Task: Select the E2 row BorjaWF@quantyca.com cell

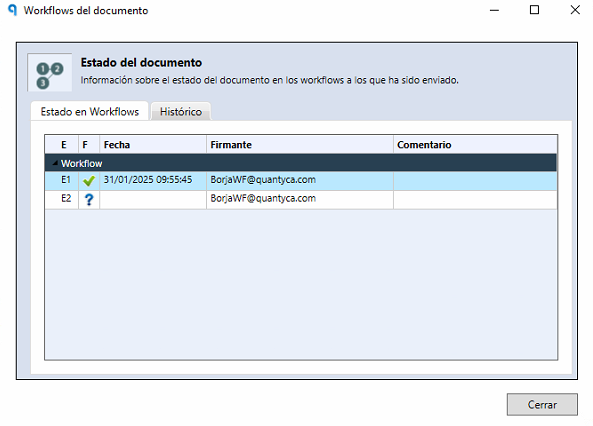Action: (x=300, y=199)
